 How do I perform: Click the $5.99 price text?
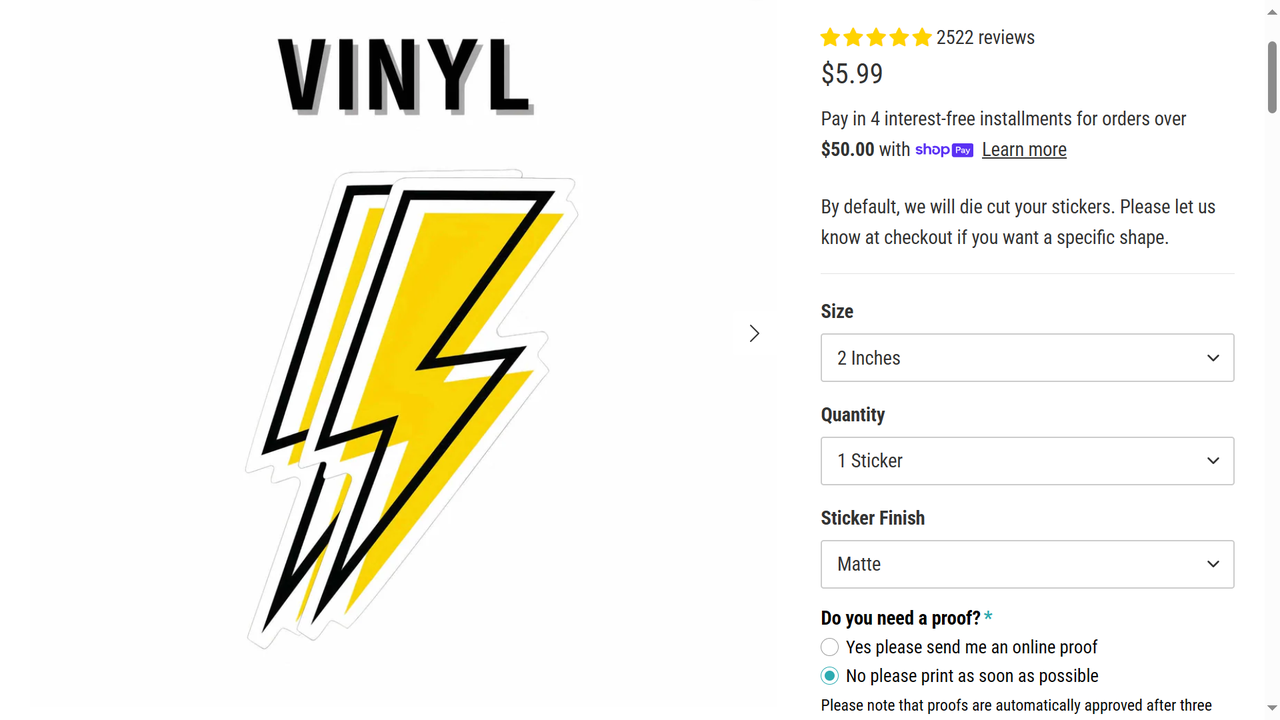[x=852, y=74]
